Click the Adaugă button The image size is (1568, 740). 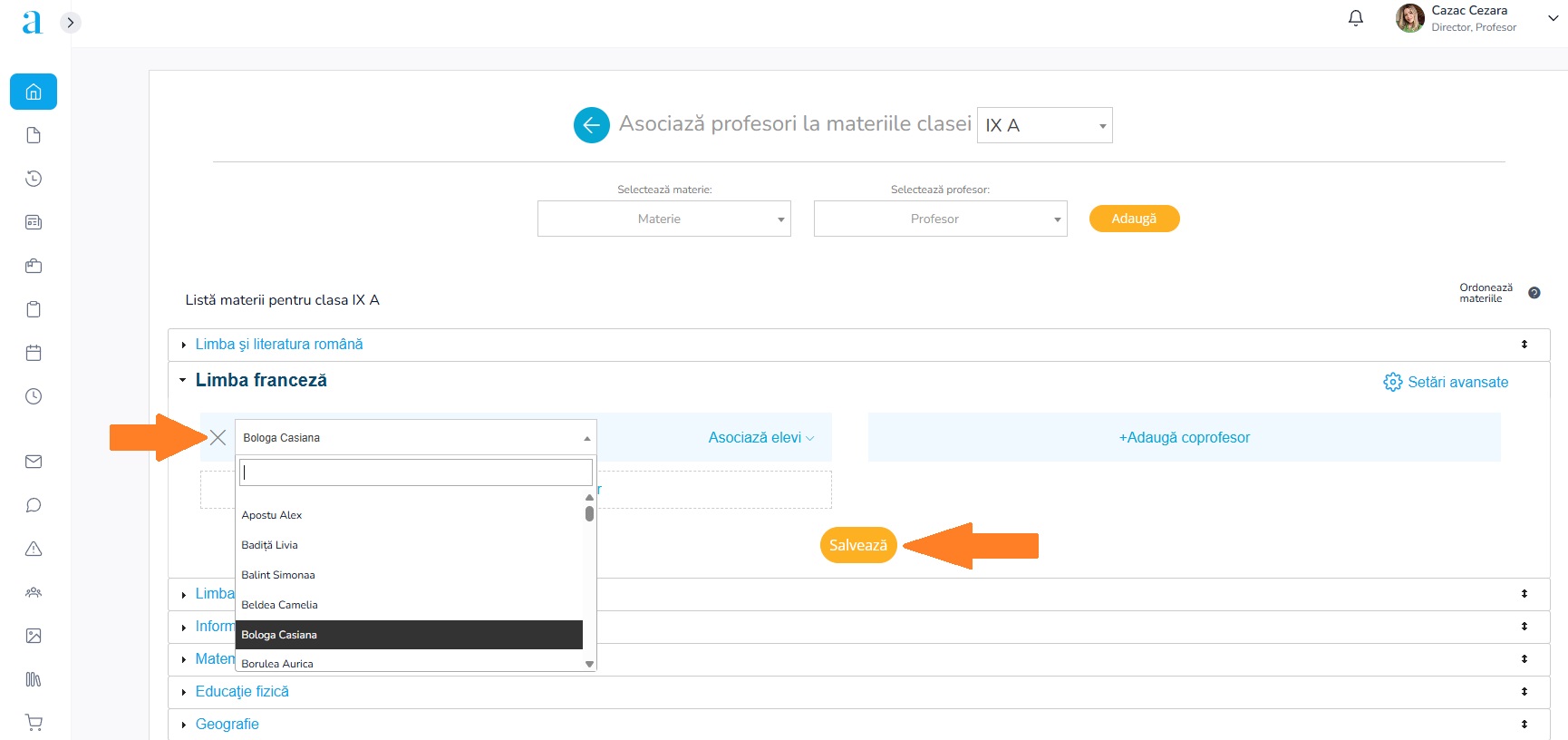coord(1133,219)
